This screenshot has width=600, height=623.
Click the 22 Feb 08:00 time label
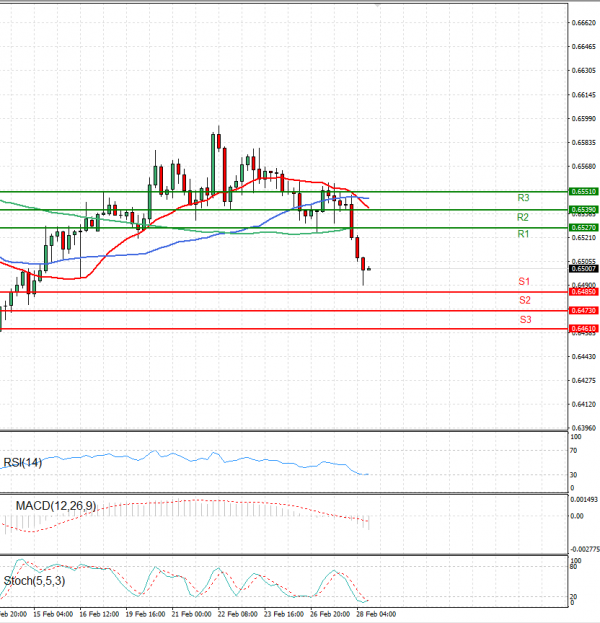click(x=238, y=614)
